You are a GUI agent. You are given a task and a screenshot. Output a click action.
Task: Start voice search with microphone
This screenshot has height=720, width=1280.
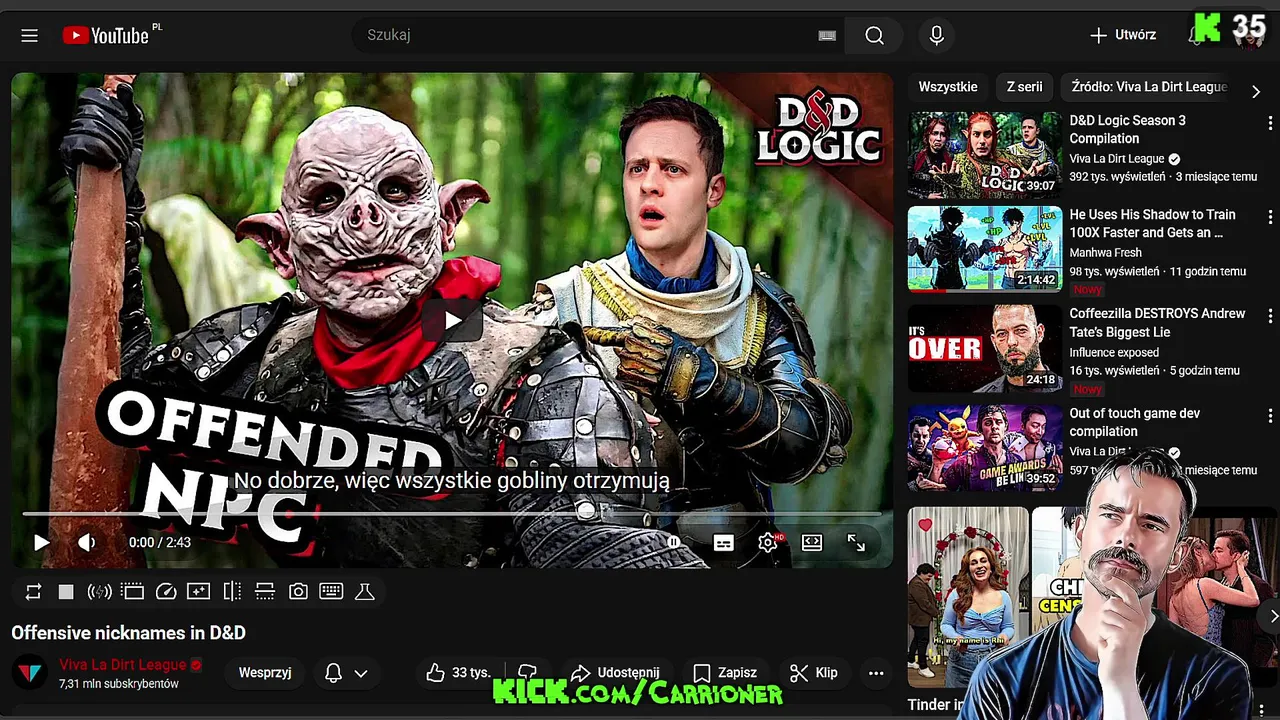[936, 35]
